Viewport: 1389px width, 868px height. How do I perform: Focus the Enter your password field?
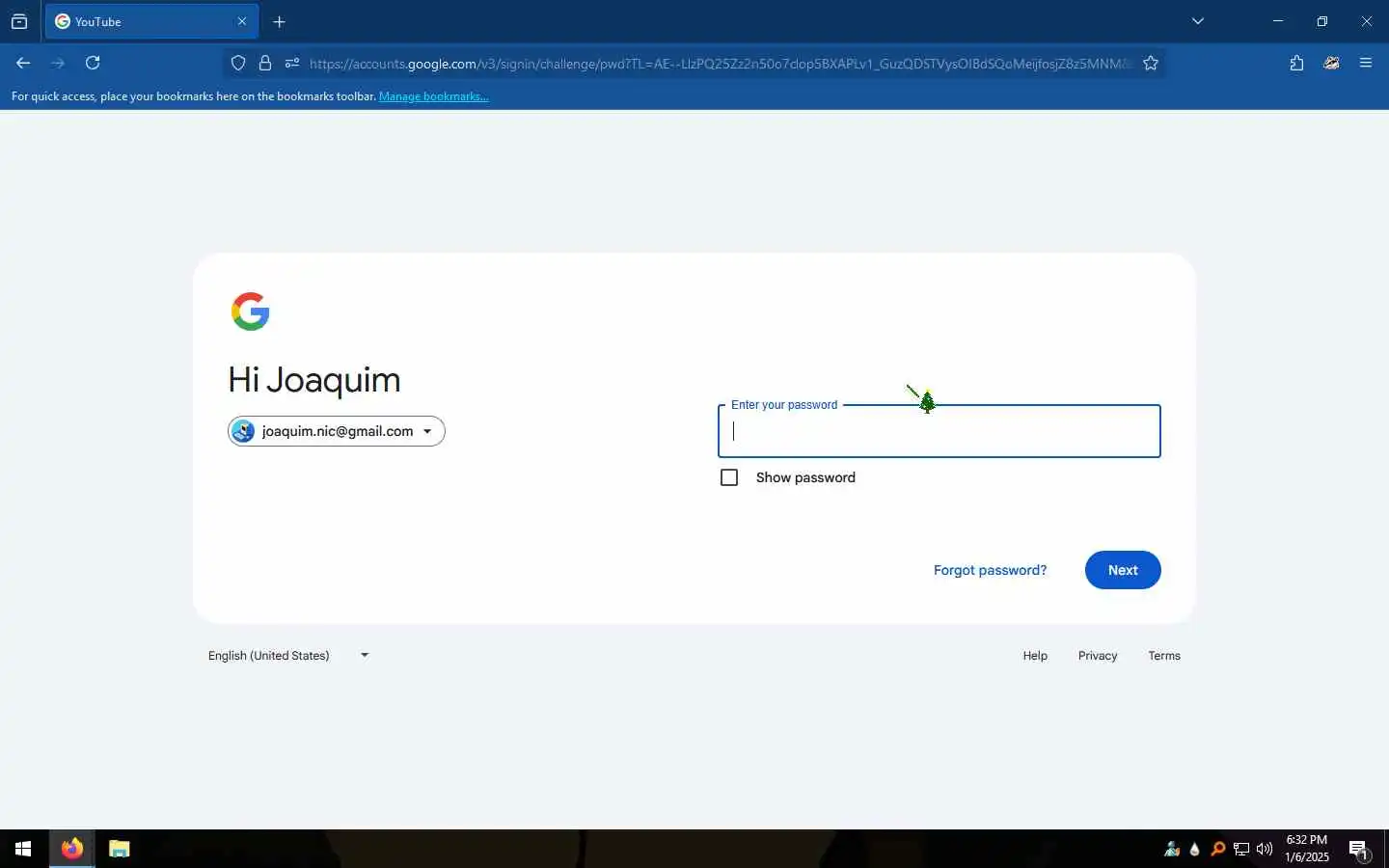940,431
